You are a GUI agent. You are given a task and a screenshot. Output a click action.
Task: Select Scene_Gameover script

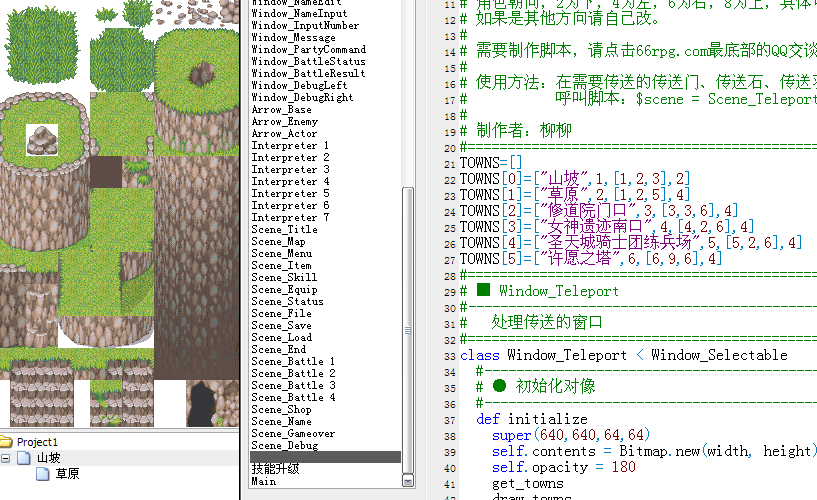pyautogui.click(x=293, y=433)
